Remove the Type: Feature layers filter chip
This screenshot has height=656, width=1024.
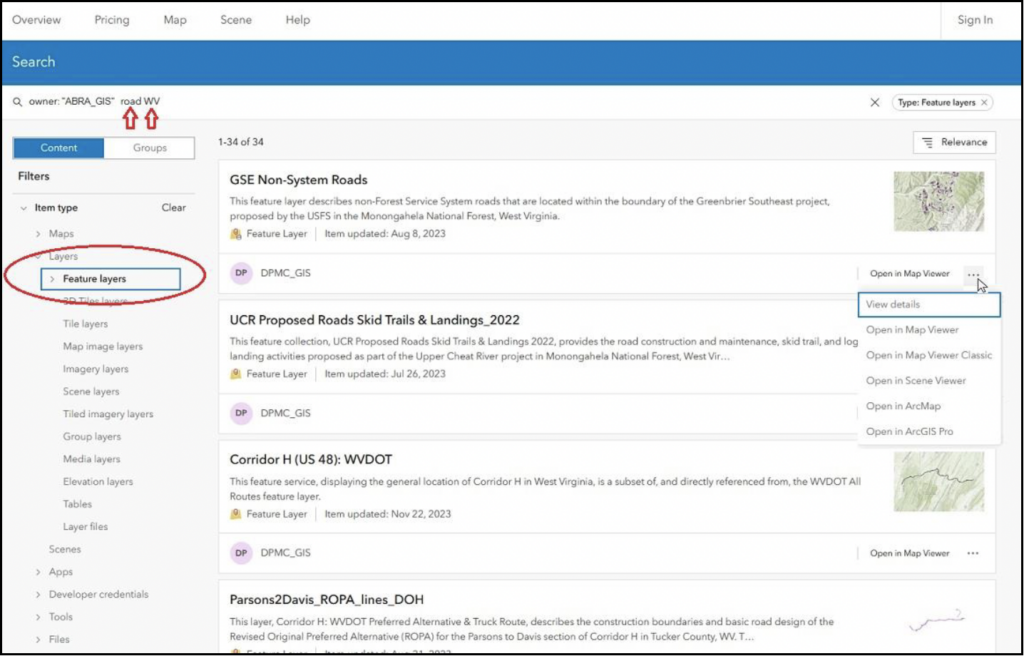(985, 102)
